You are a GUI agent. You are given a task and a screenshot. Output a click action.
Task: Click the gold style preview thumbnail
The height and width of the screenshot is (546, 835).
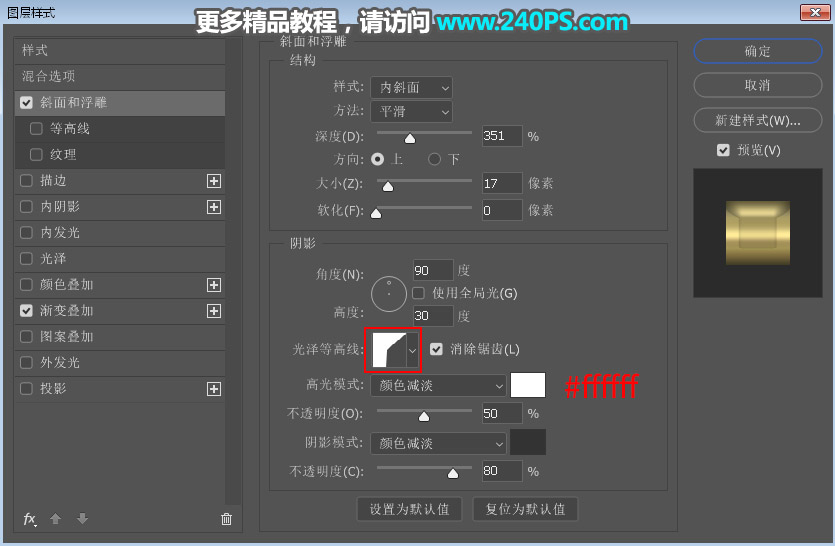[x=758, y=233]
